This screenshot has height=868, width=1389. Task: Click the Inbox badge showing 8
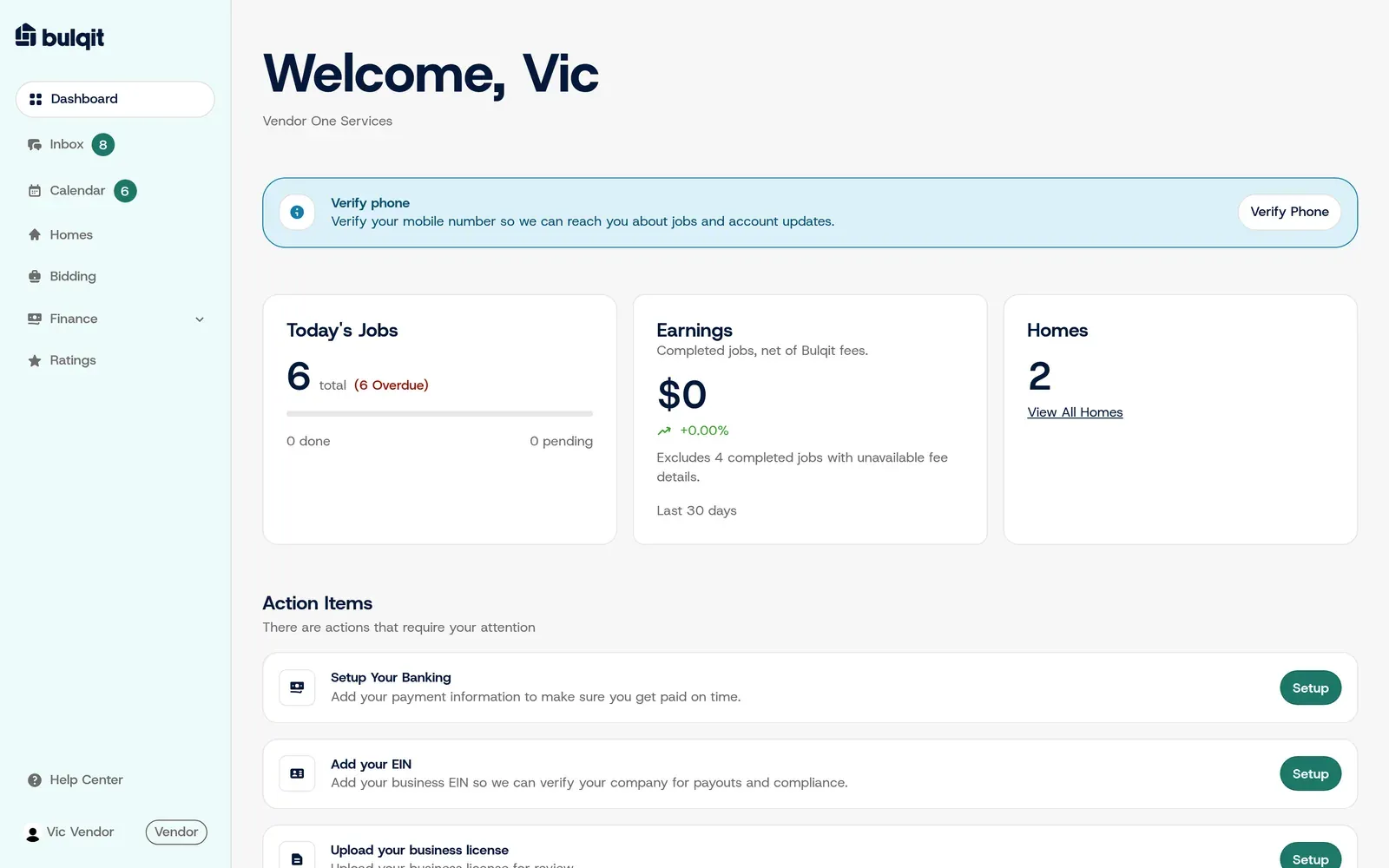tap(103, 145)
